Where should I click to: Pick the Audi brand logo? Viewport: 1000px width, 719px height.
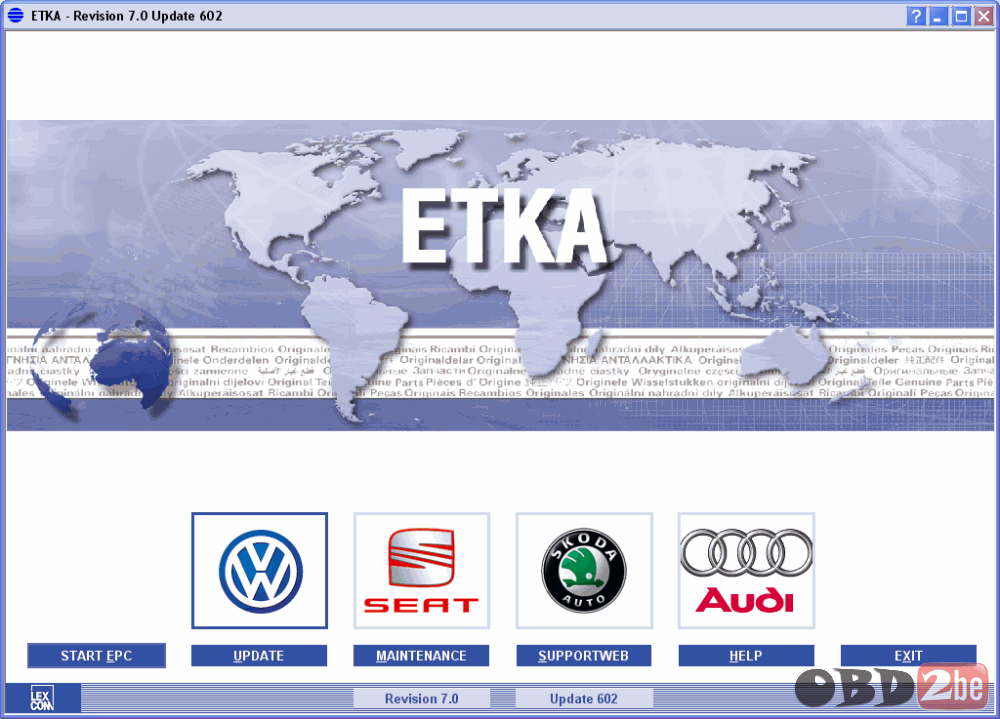tap(746, 570)
